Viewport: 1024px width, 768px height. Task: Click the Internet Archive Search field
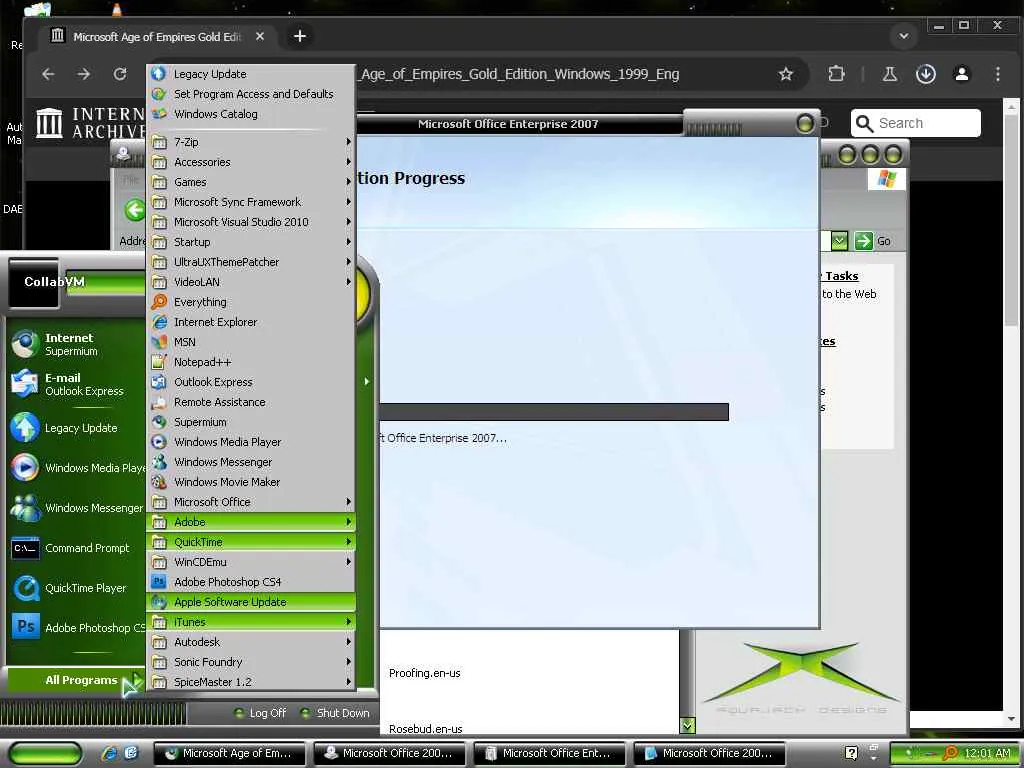point(916,123)
